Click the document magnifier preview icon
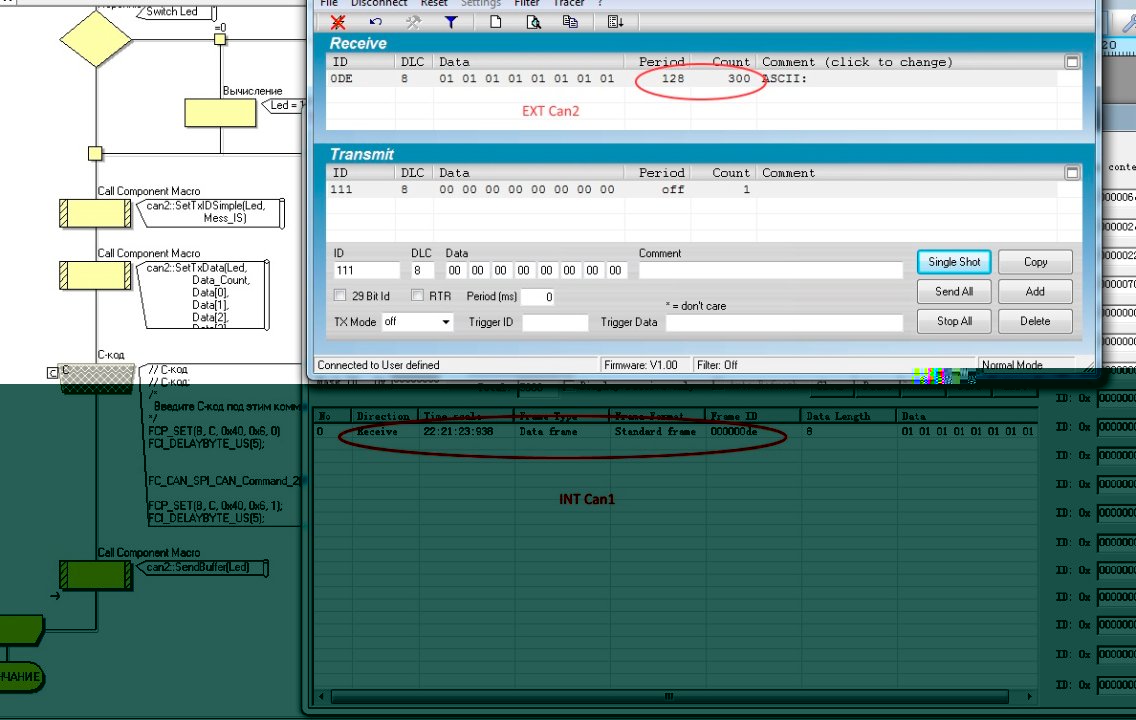Viewport: 1136px width, 720px height. (x=533, y=22)
